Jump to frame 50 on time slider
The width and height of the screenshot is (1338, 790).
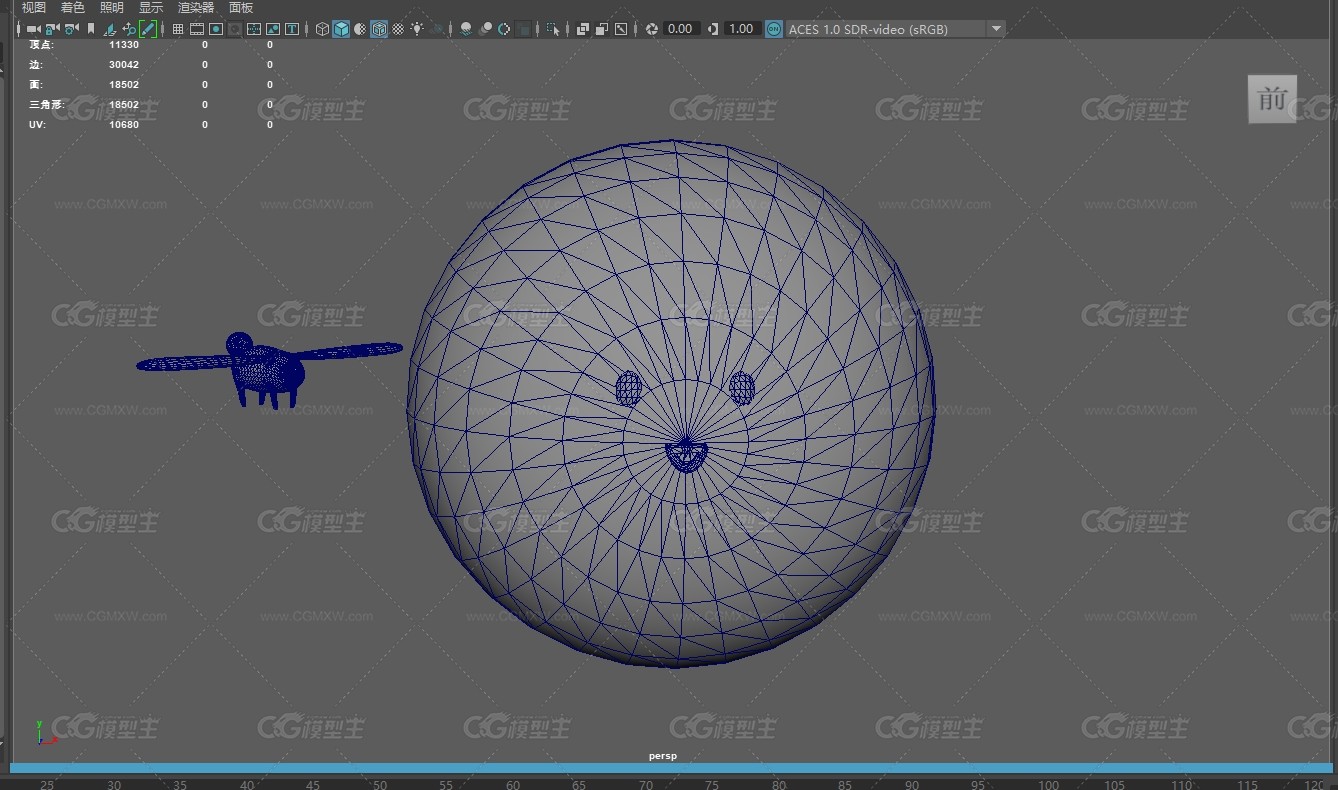380,785
